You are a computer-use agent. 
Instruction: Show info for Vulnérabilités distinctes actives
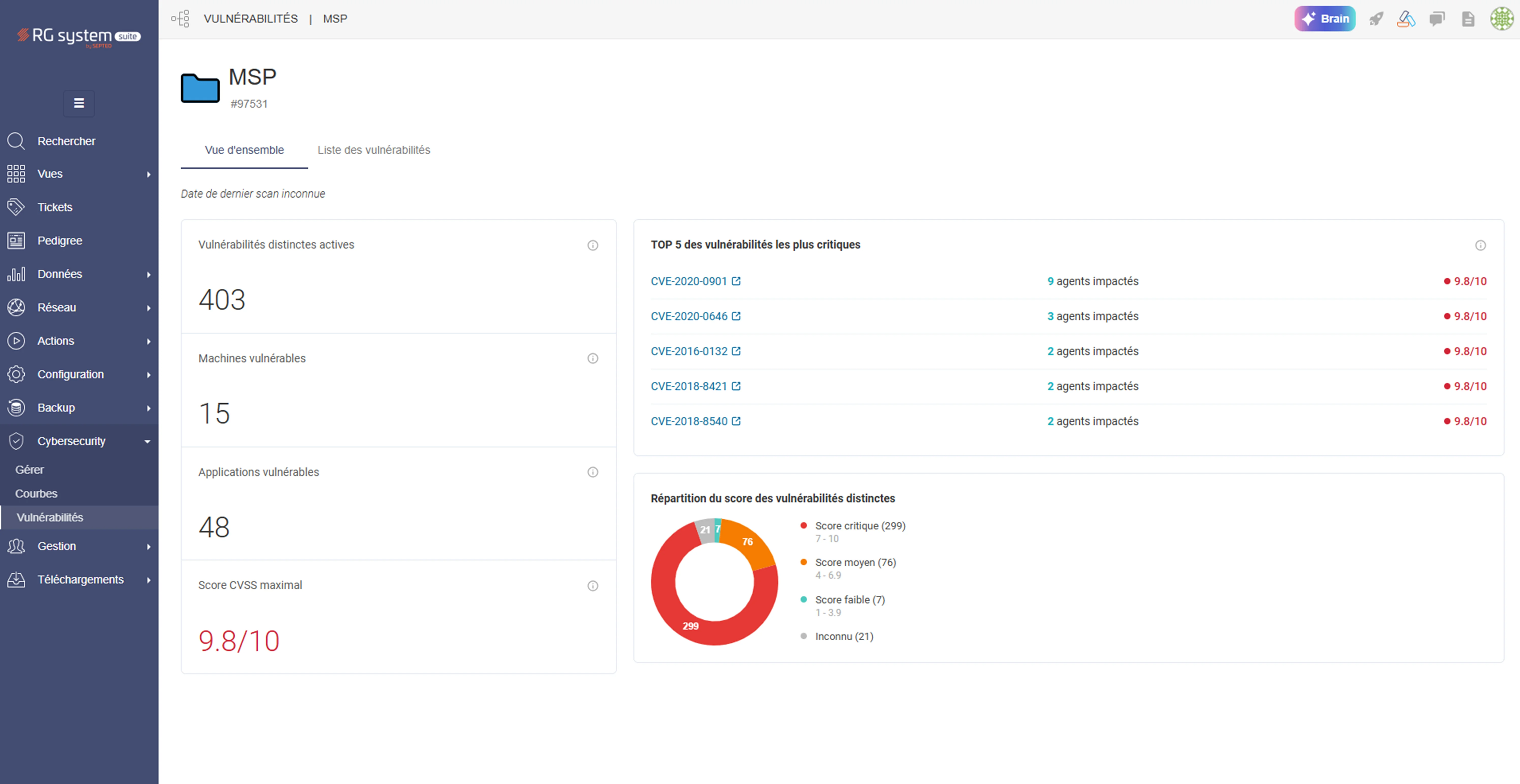pos(593,245)
